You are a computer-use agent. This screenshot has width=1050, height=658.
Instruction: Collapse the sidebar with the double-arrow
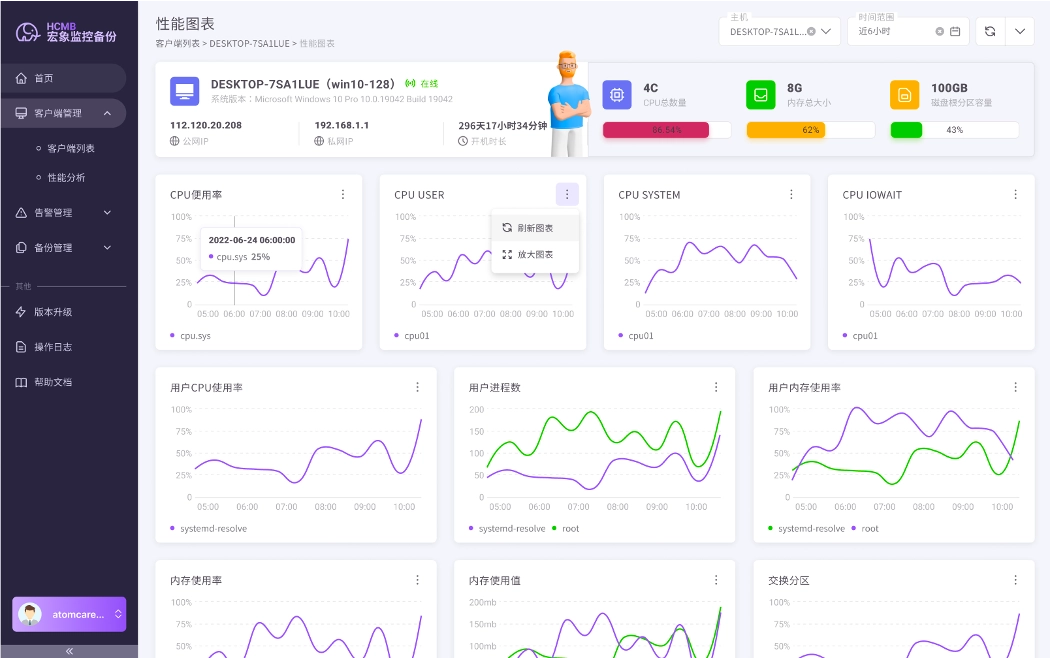pos(69,651)
